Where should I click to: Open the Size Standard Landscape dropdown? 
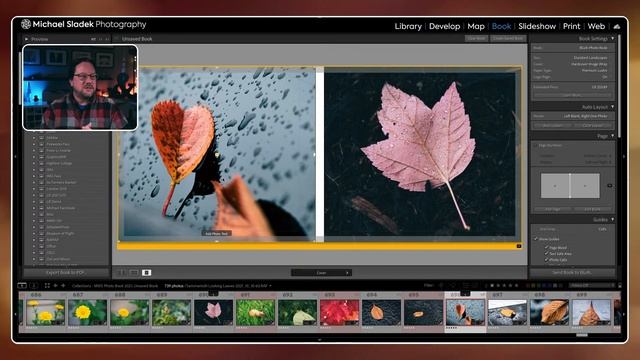(590, 58)
